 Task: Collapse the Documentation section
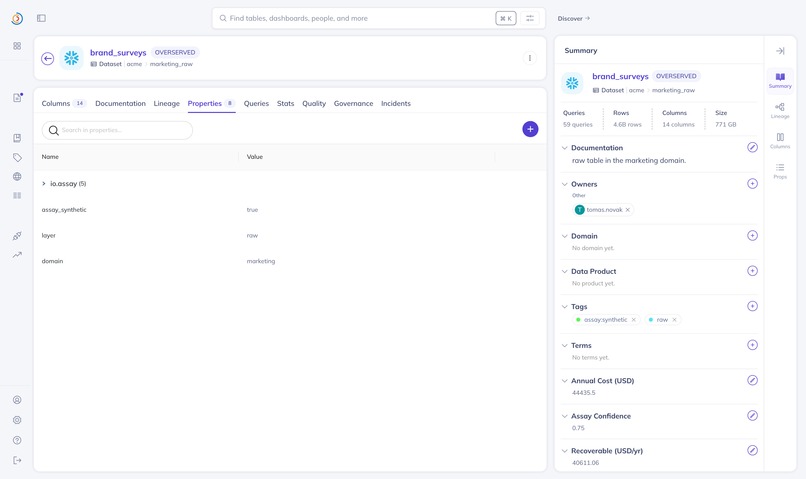(x=564, y=148)
